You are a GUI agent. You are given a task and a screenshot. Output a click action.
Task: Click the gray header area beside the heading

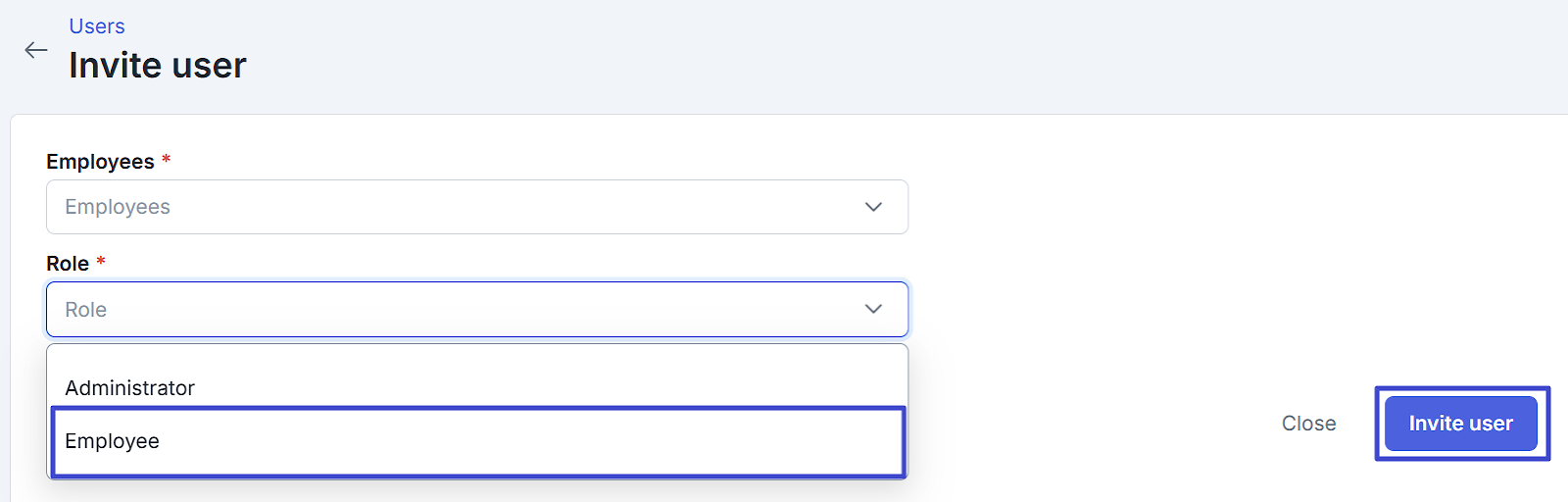(x=882, y=59)
